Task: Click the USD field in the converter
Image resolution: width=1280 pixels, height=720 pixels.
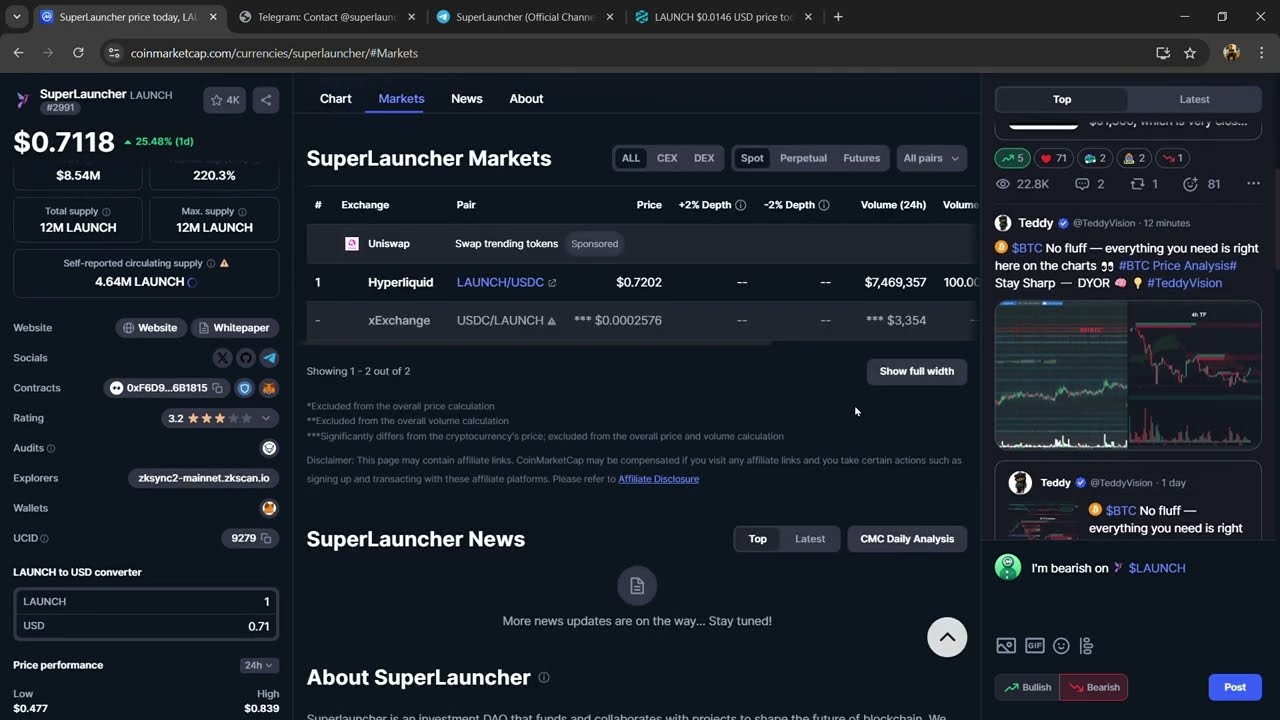Action: click(146, 626)
